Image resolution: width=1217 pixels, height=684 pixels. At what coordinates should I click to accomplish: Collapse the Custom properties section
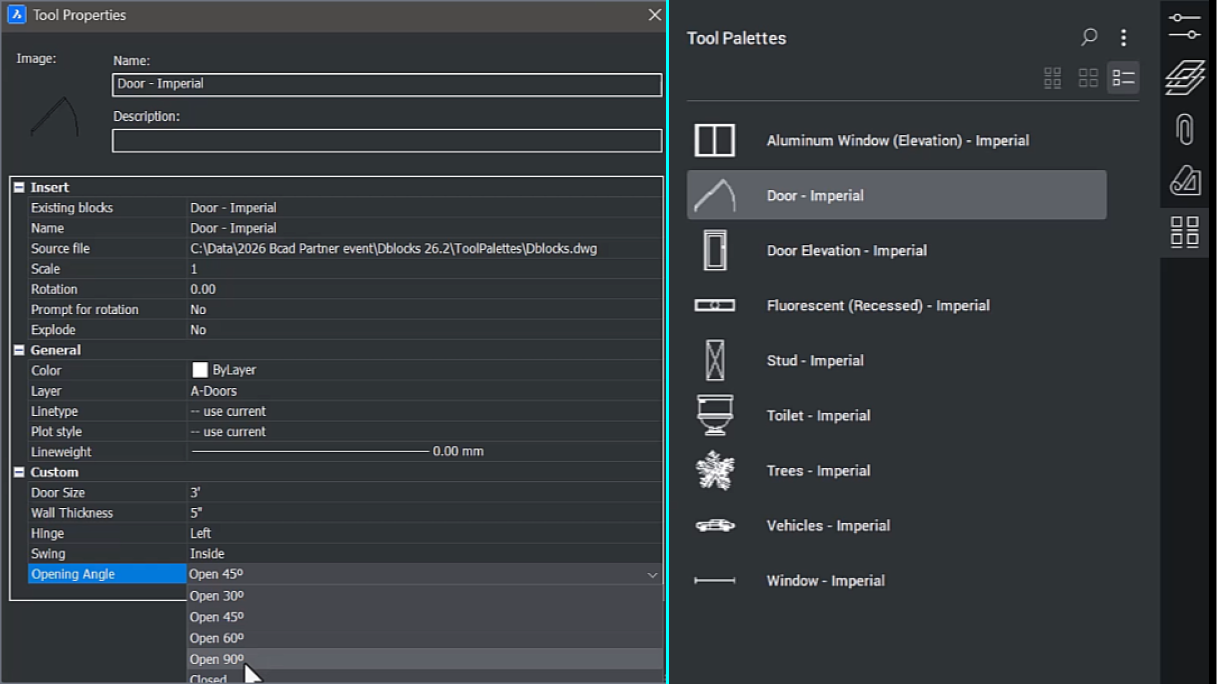pyautogui.click(x=20, y=471)
